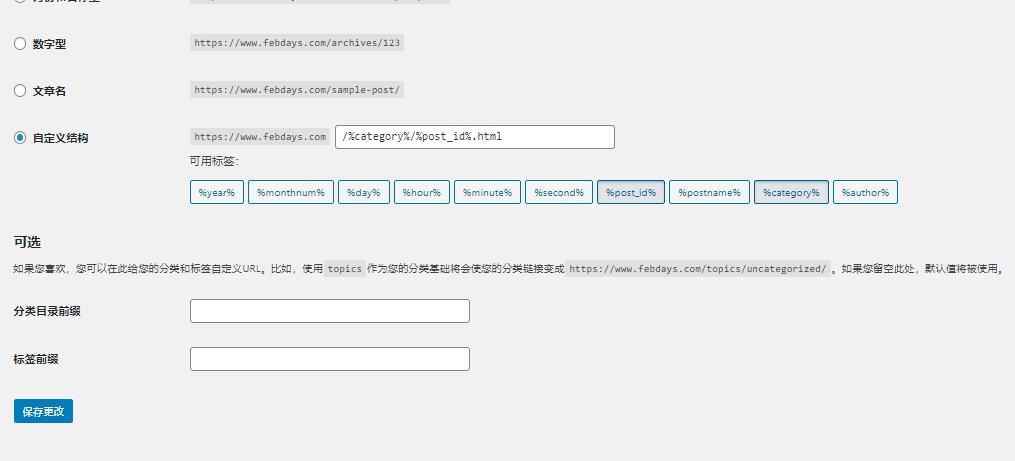This screenshot has width=1015, height=461.
Task: Select the 数字型 permalink radio button
Action: 20,44
